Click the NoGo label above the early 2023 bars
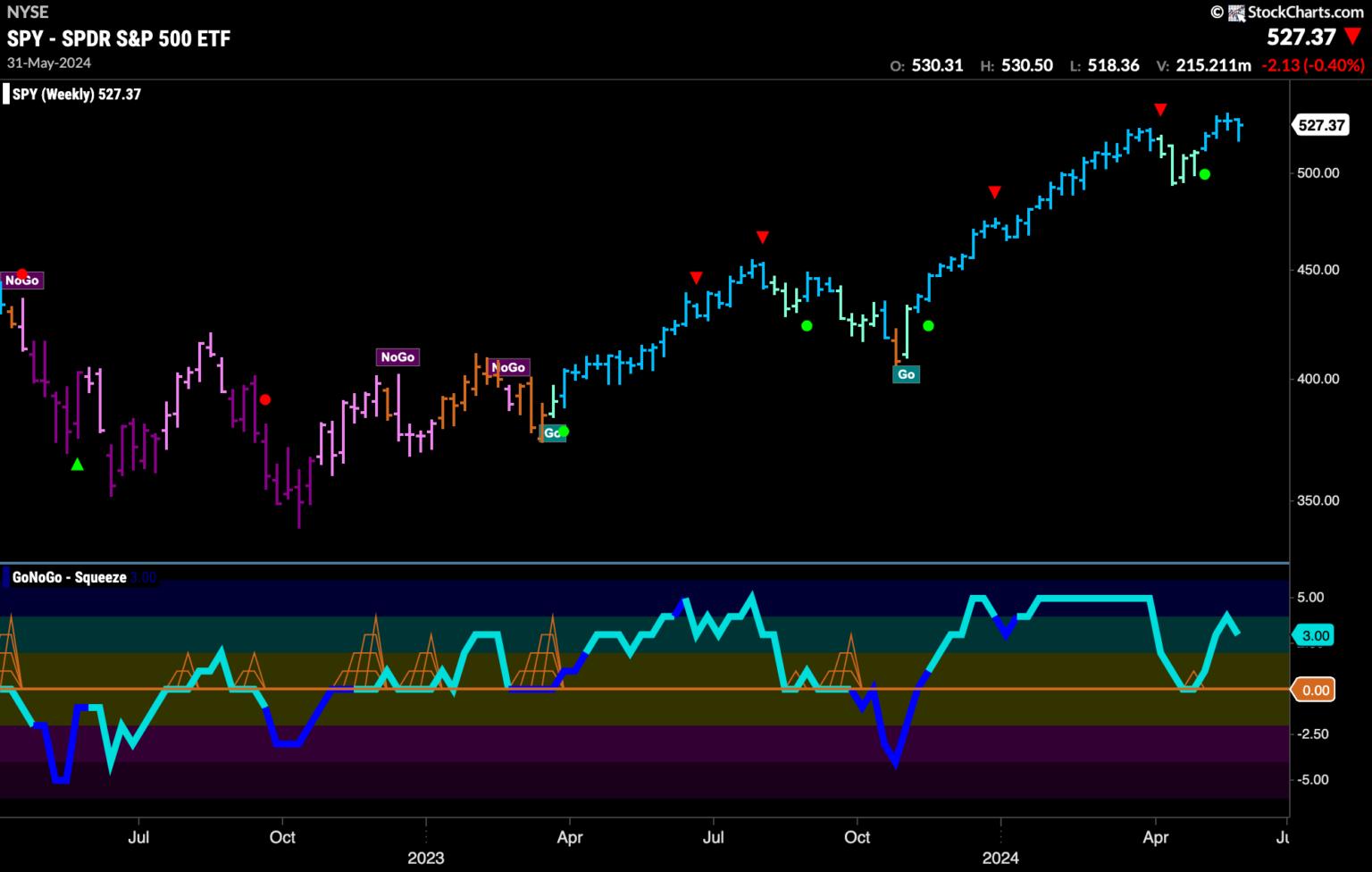The width and height of the screenshot is (1372, 872). point(397,357)
